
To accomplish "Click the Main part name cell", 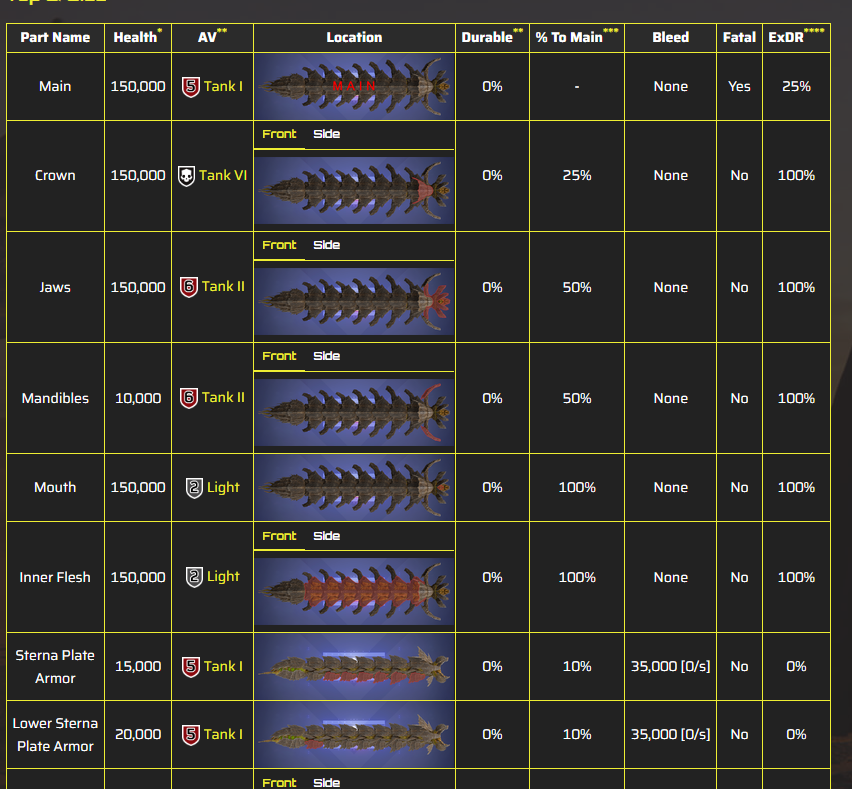I will pyautogui.click(x=55, y=86).
